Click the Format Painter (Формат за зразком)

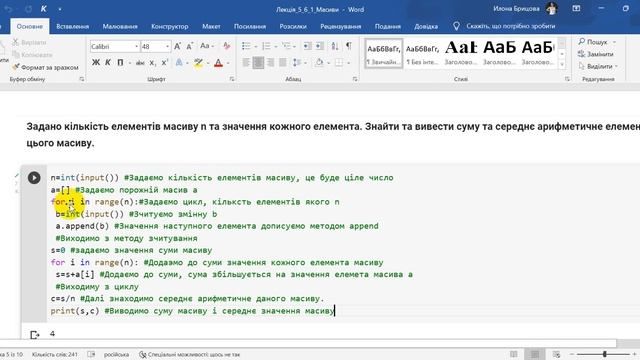[x=45, y=67]
